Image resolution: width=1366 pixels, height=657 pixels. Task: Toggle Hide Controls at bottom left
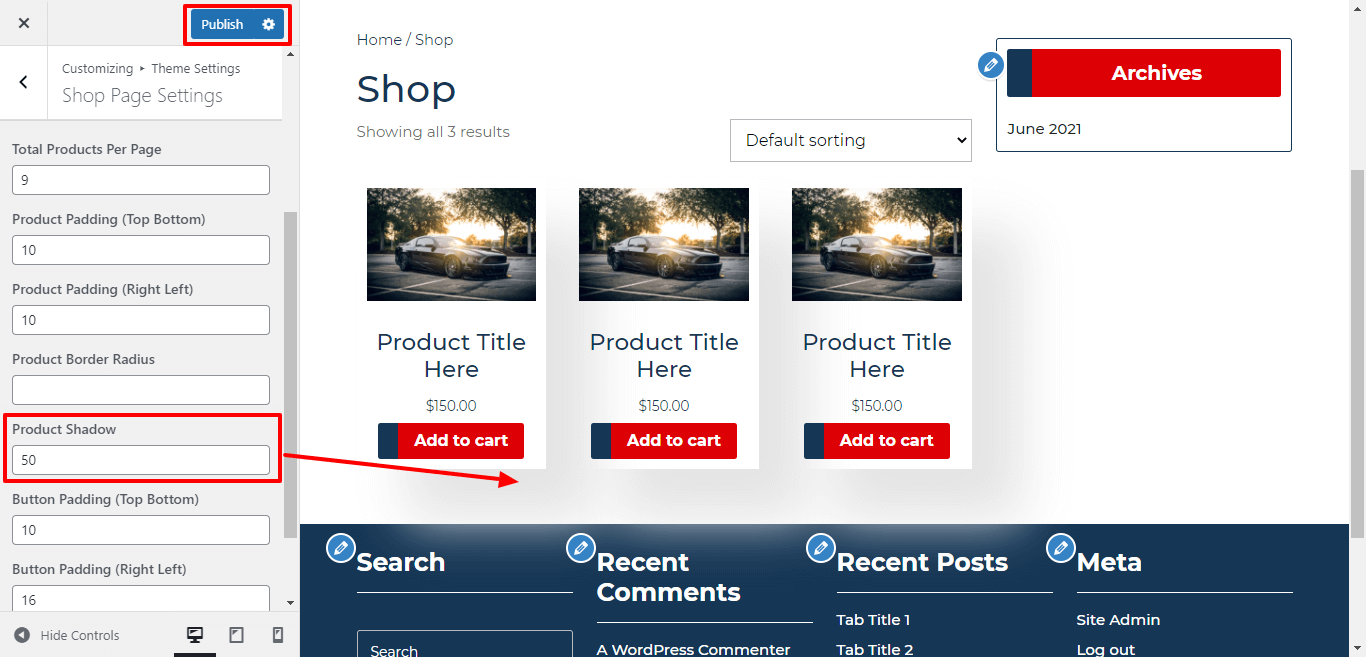coord(66,634)
